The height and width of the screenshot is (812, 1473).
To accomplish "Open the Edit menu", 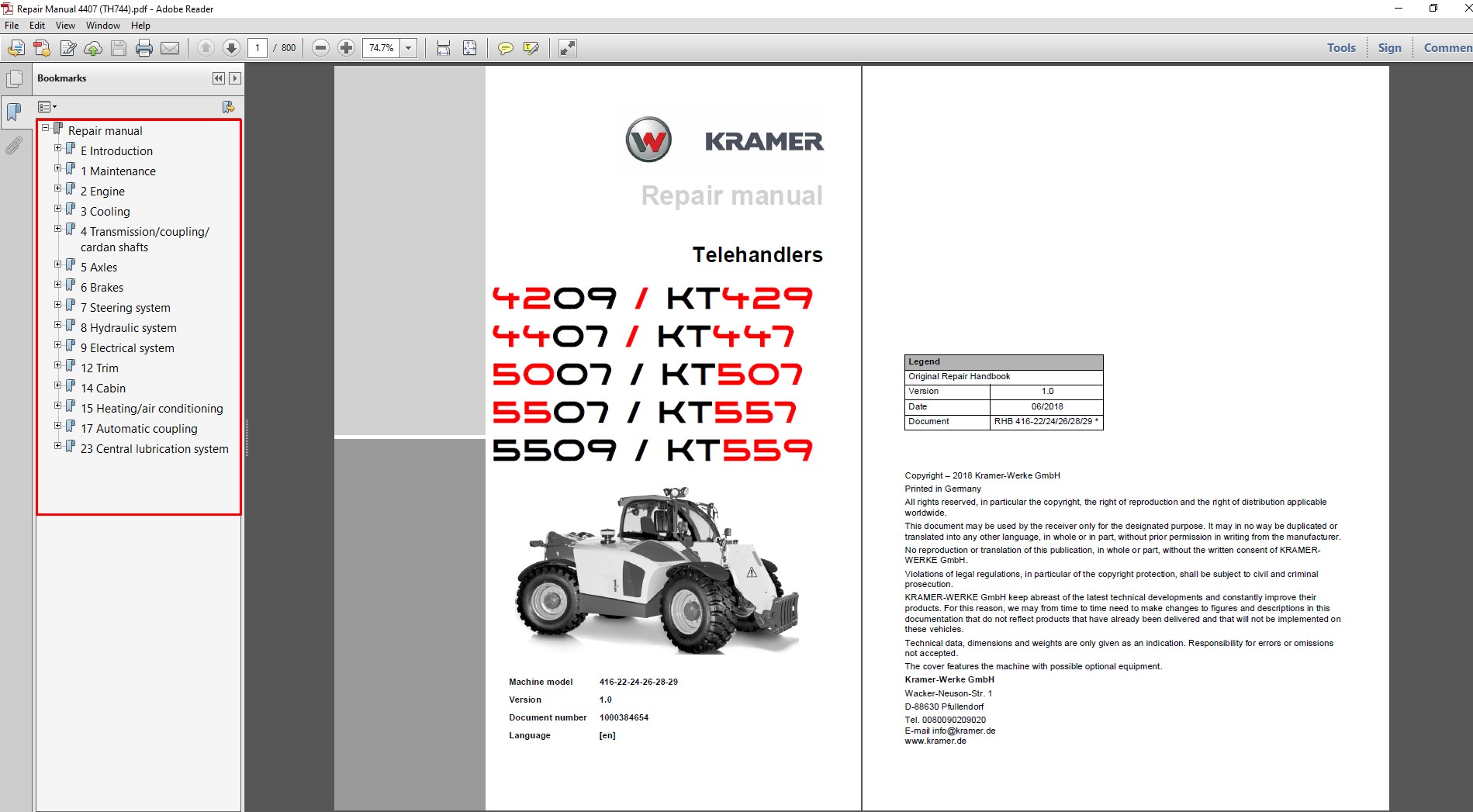I will (x=37, y=26).
